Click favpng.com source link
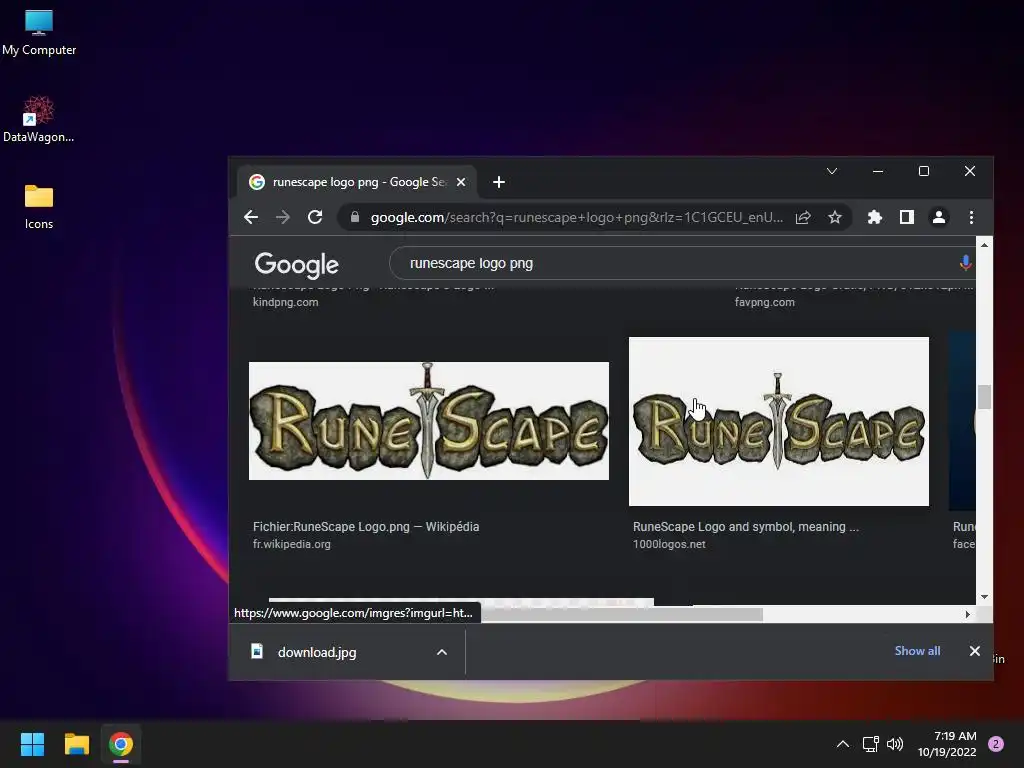Image resolution: width=1024 pixels, height=768 pixels. point(764,302)
